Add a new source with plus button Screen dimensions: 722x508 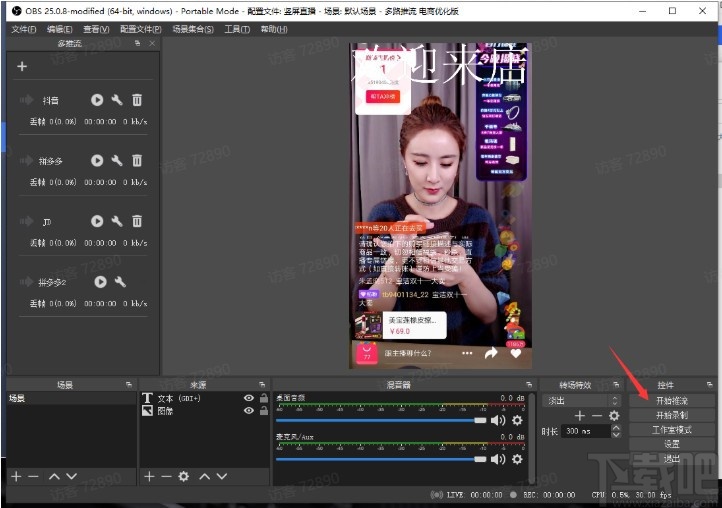(x=149, y=476)
